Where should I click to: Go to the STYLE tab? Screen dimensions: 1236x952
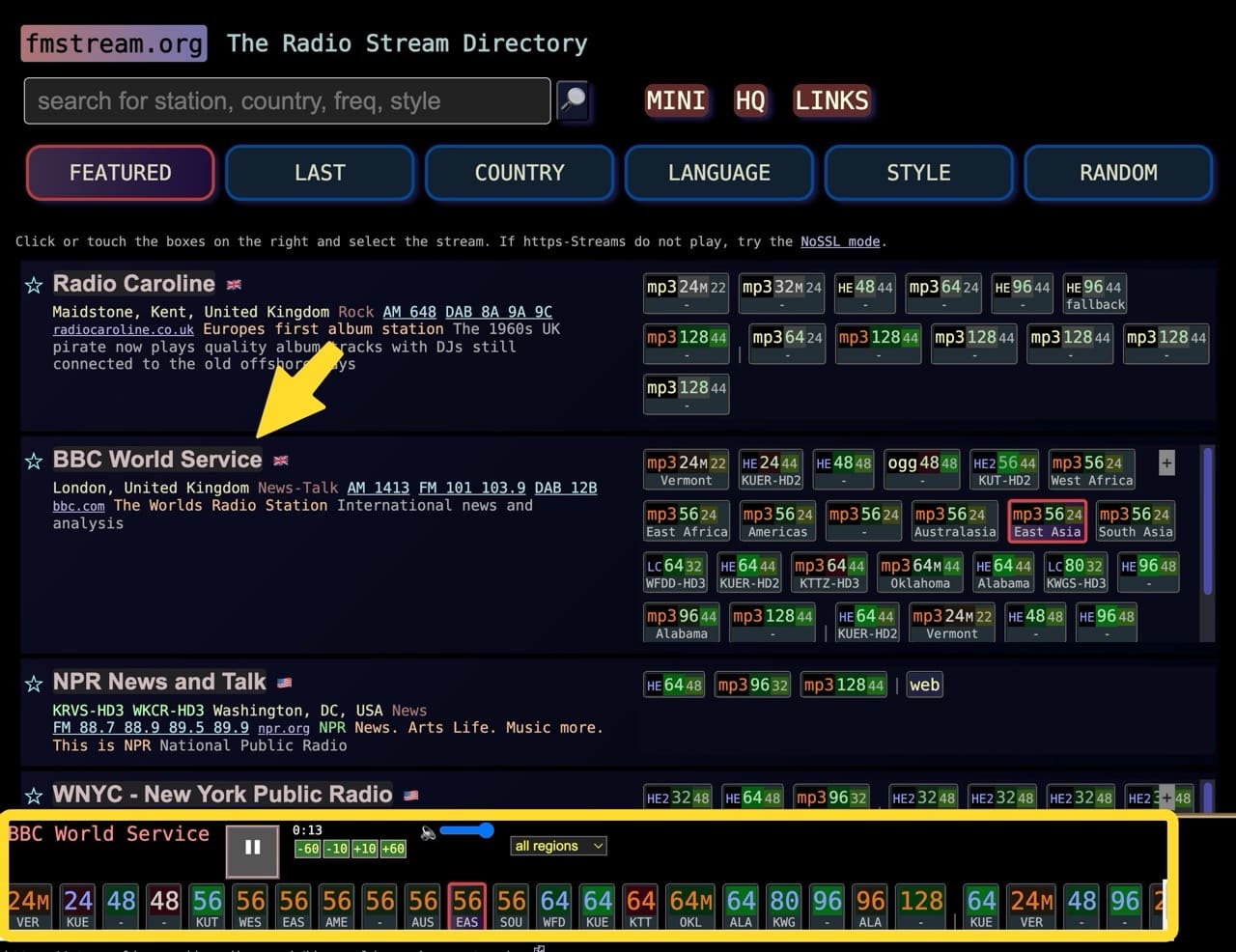[x=919, y=173]
